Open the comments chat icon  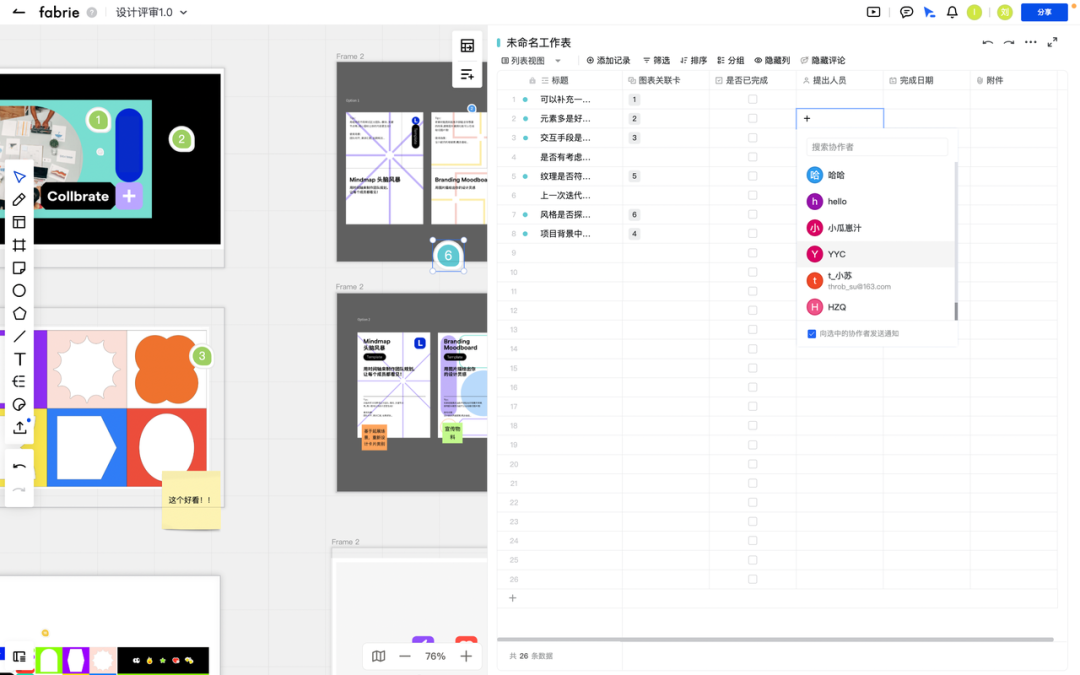point(906,12)
